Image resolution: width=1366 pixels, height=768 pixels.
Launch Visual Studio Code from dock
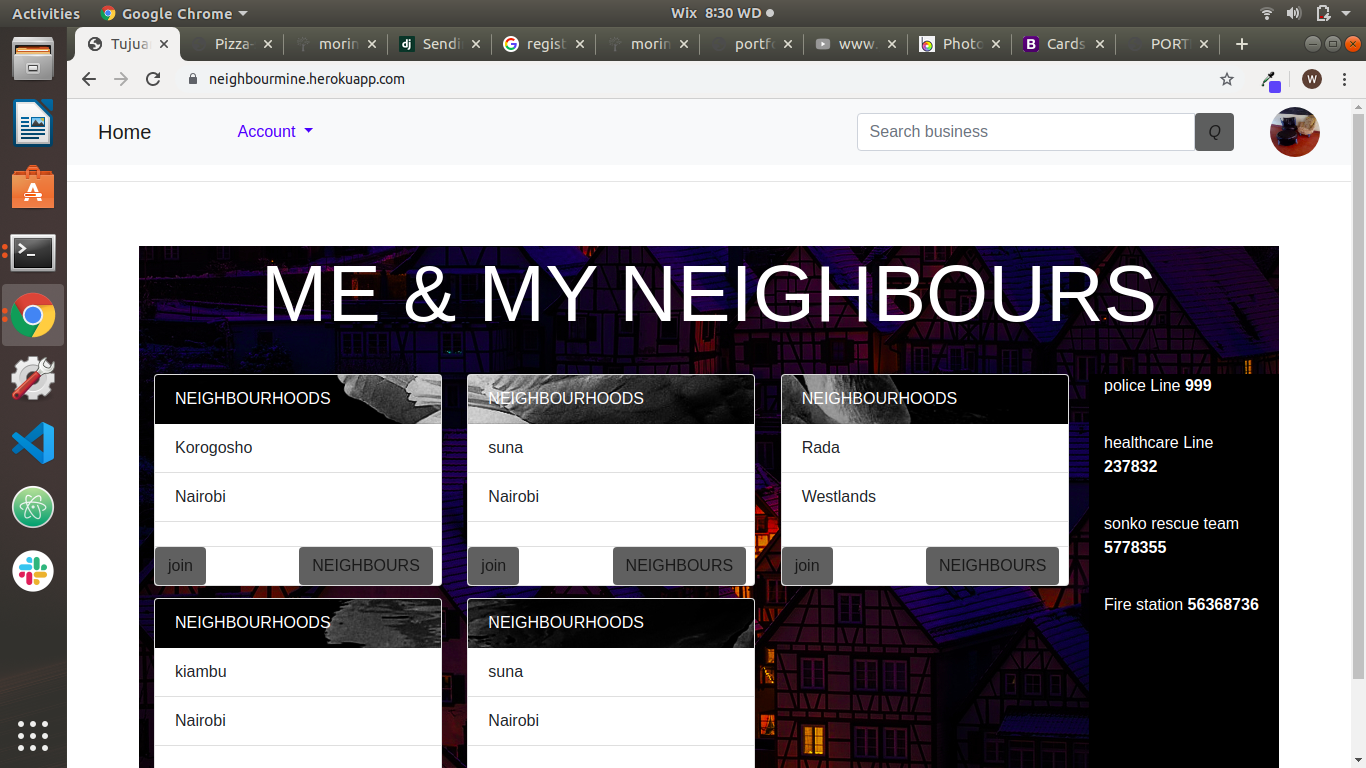33,443
